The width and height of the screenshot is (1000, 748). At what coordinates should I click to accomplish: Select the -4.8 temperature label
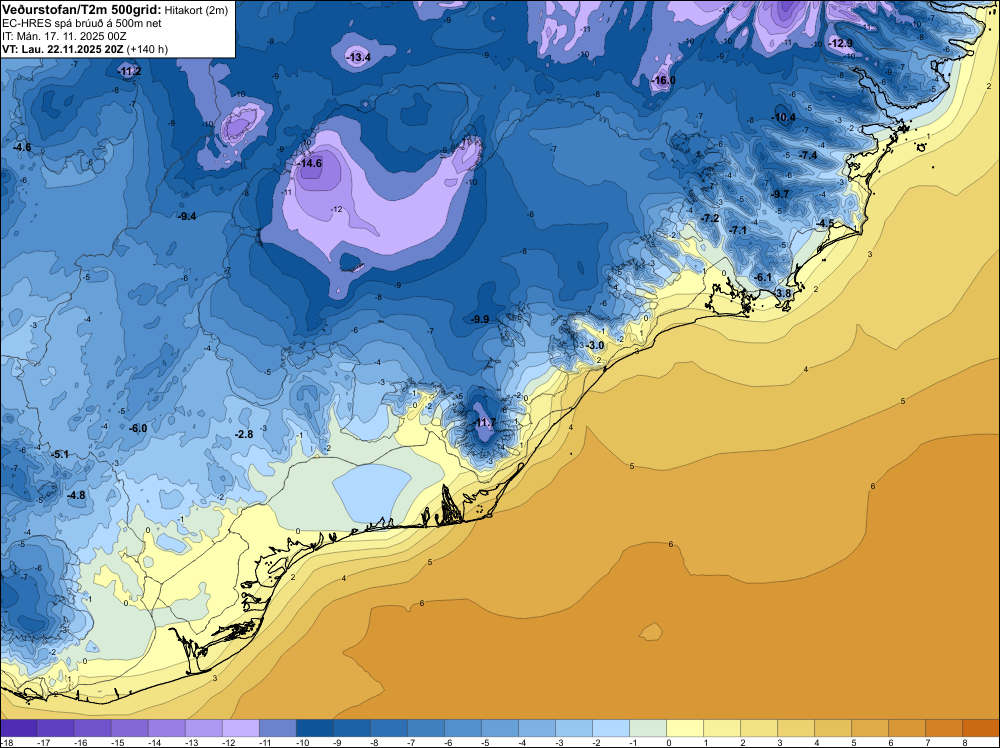pyautogui.click(x=76, y=495)
